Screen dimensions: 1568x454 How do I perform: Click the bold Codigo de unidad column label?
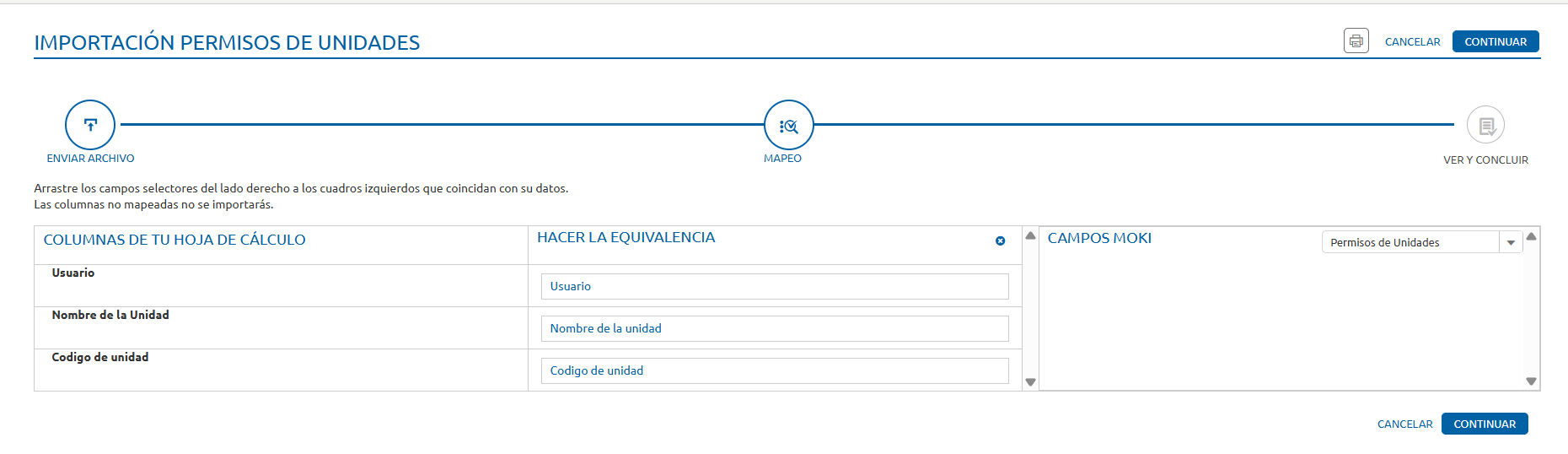100,358
